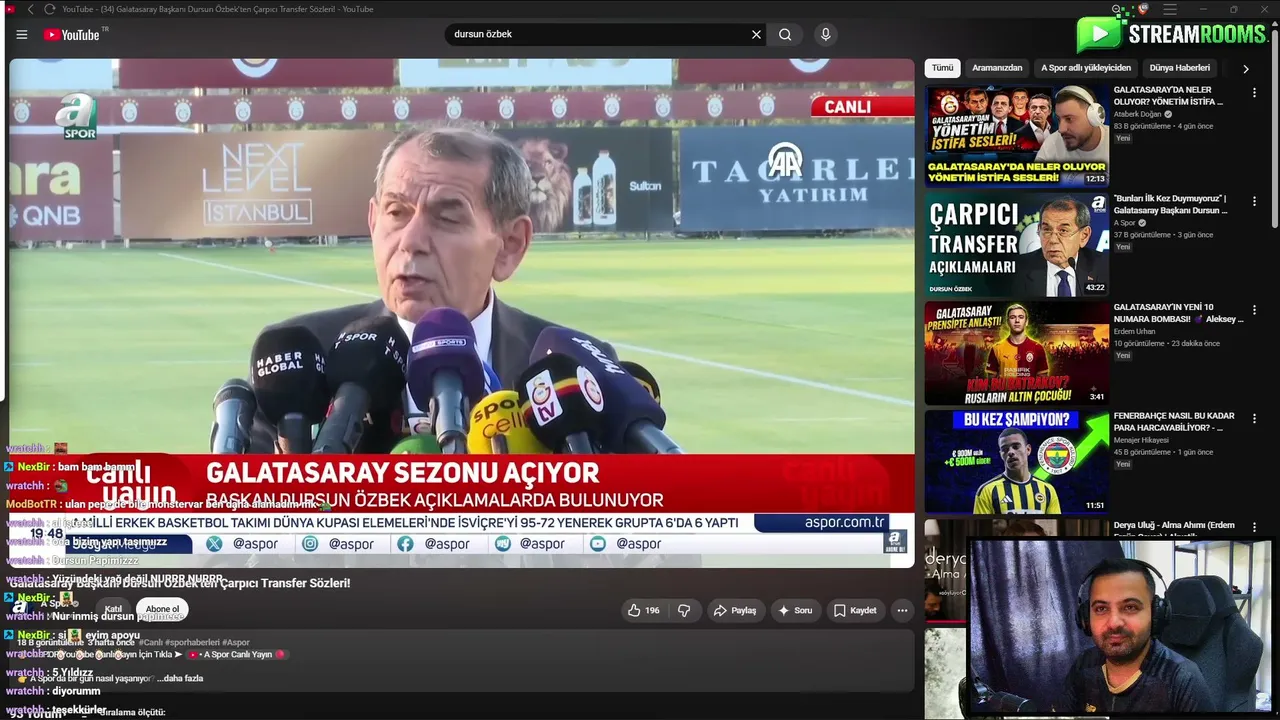The height and width of the screenshot is (720, 1280).
Task: Select the 'Tümü' filter chip
Action: coord(942,68)
